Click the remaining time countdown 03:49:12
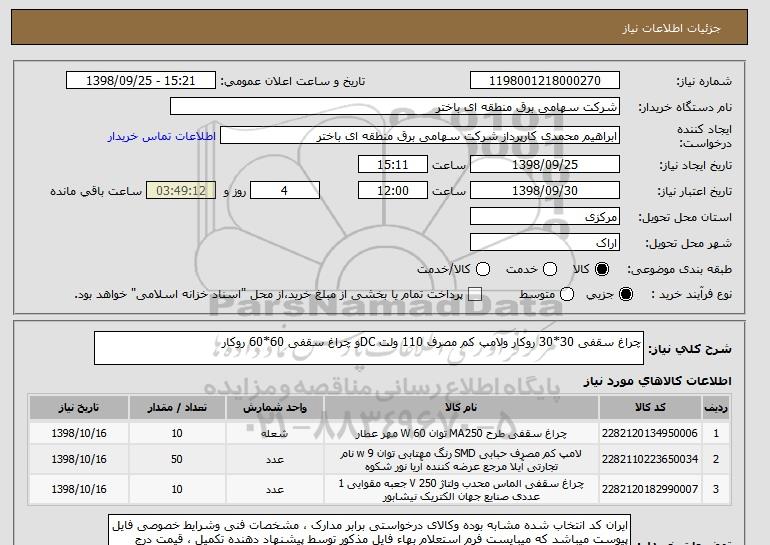 pos(181,191)
